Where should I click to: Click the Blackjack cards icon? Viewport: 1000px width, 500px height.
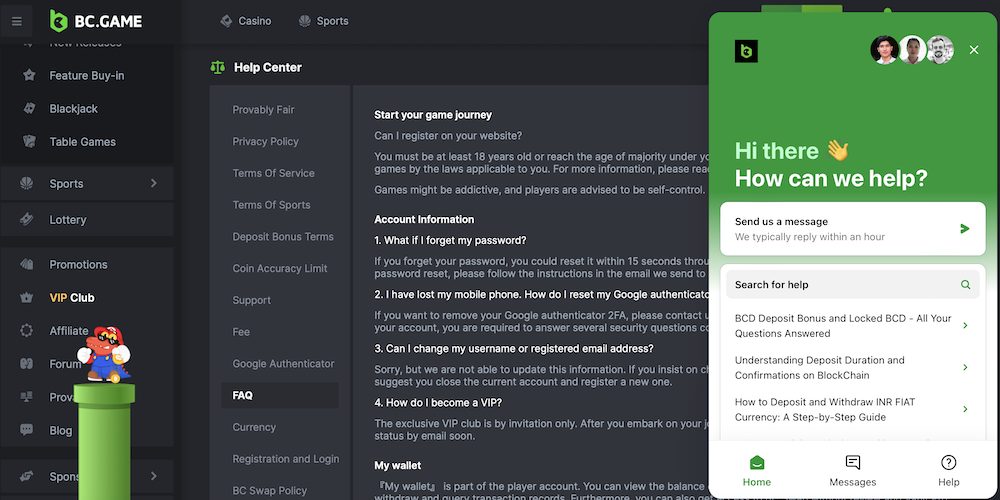29,108
